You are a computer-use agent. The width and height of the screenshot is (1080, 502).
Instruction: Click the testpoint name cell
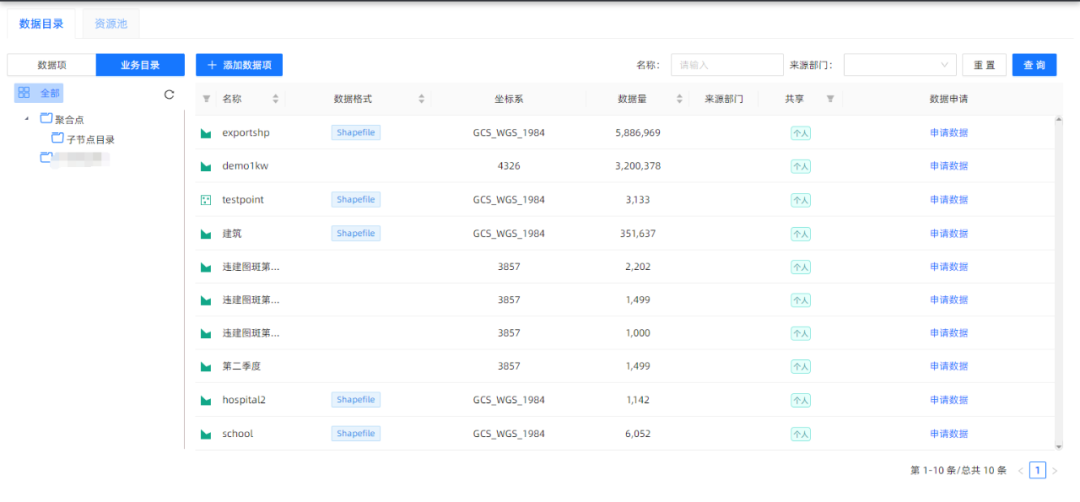coord(242,200)
